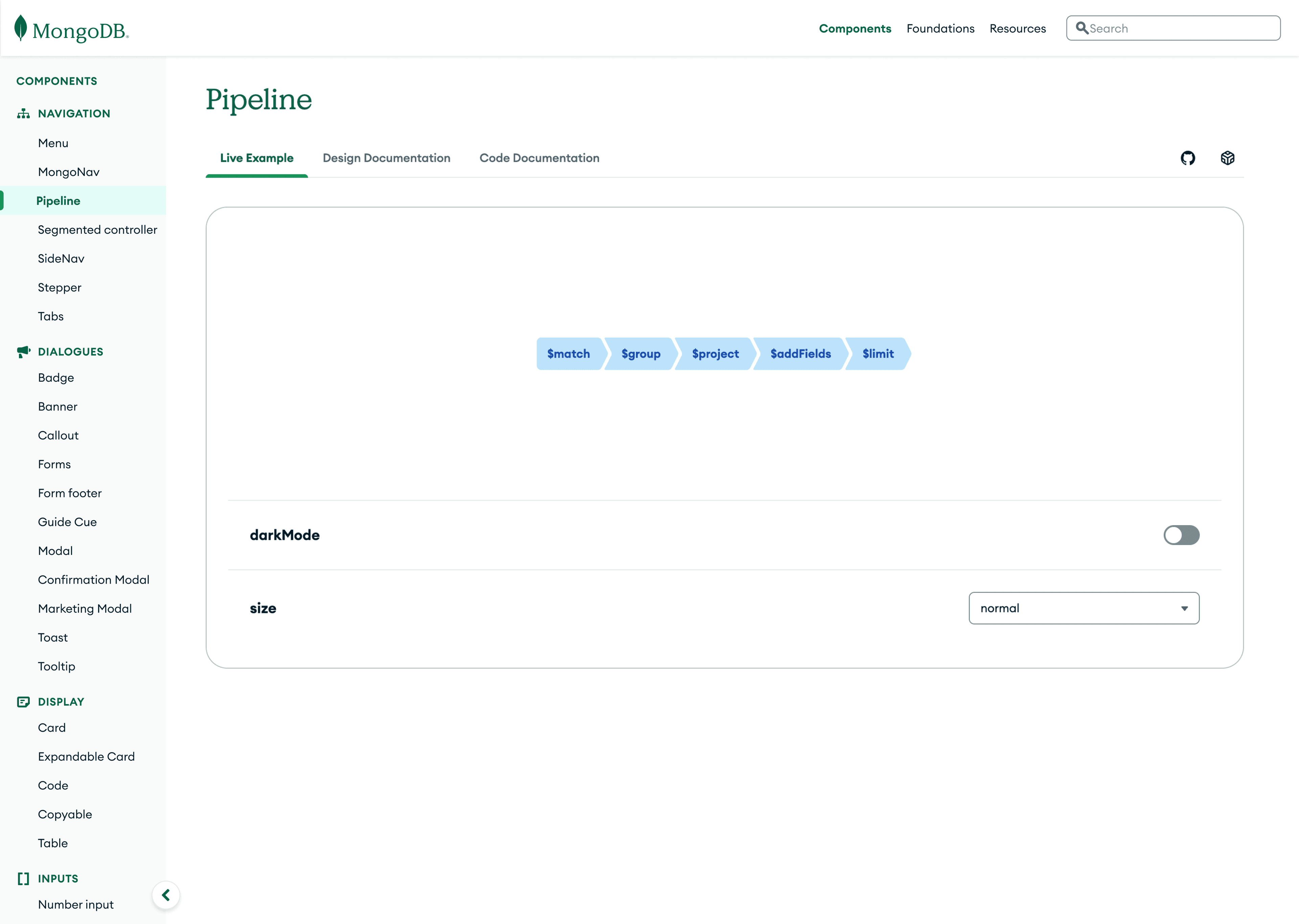Click the Display section icon
Viewport: 1299px width, 924px height.
23,701
